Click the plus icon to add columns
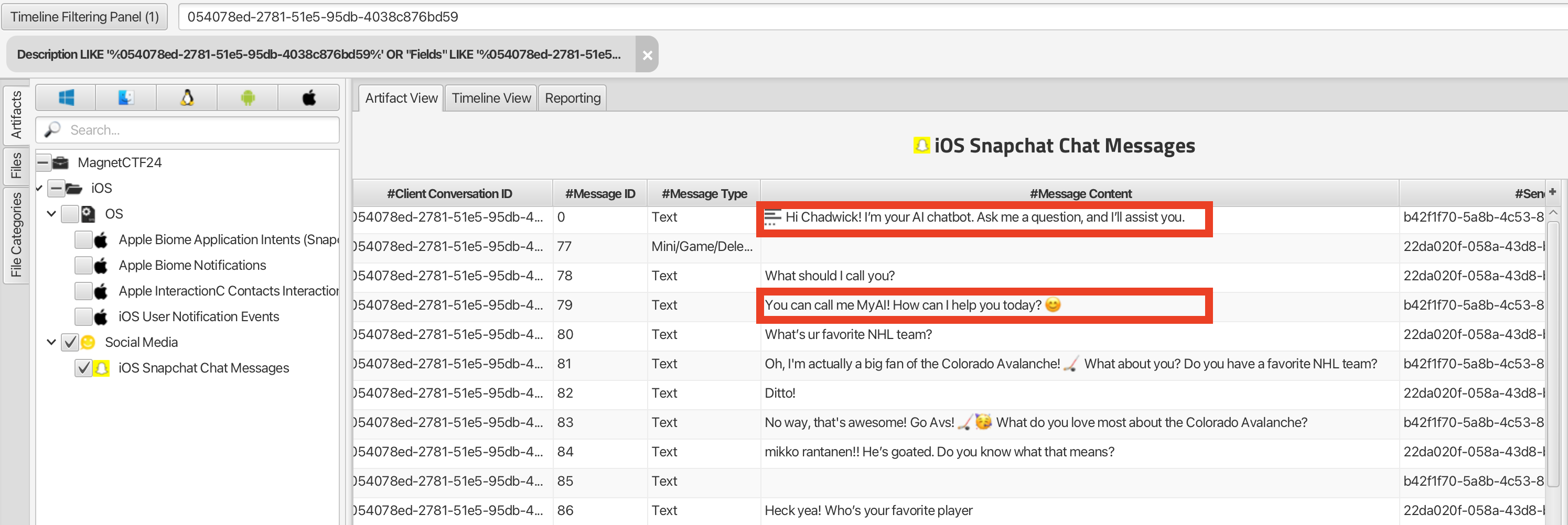The width and height of the screenshot is (1568, 525). [1552, 192]
